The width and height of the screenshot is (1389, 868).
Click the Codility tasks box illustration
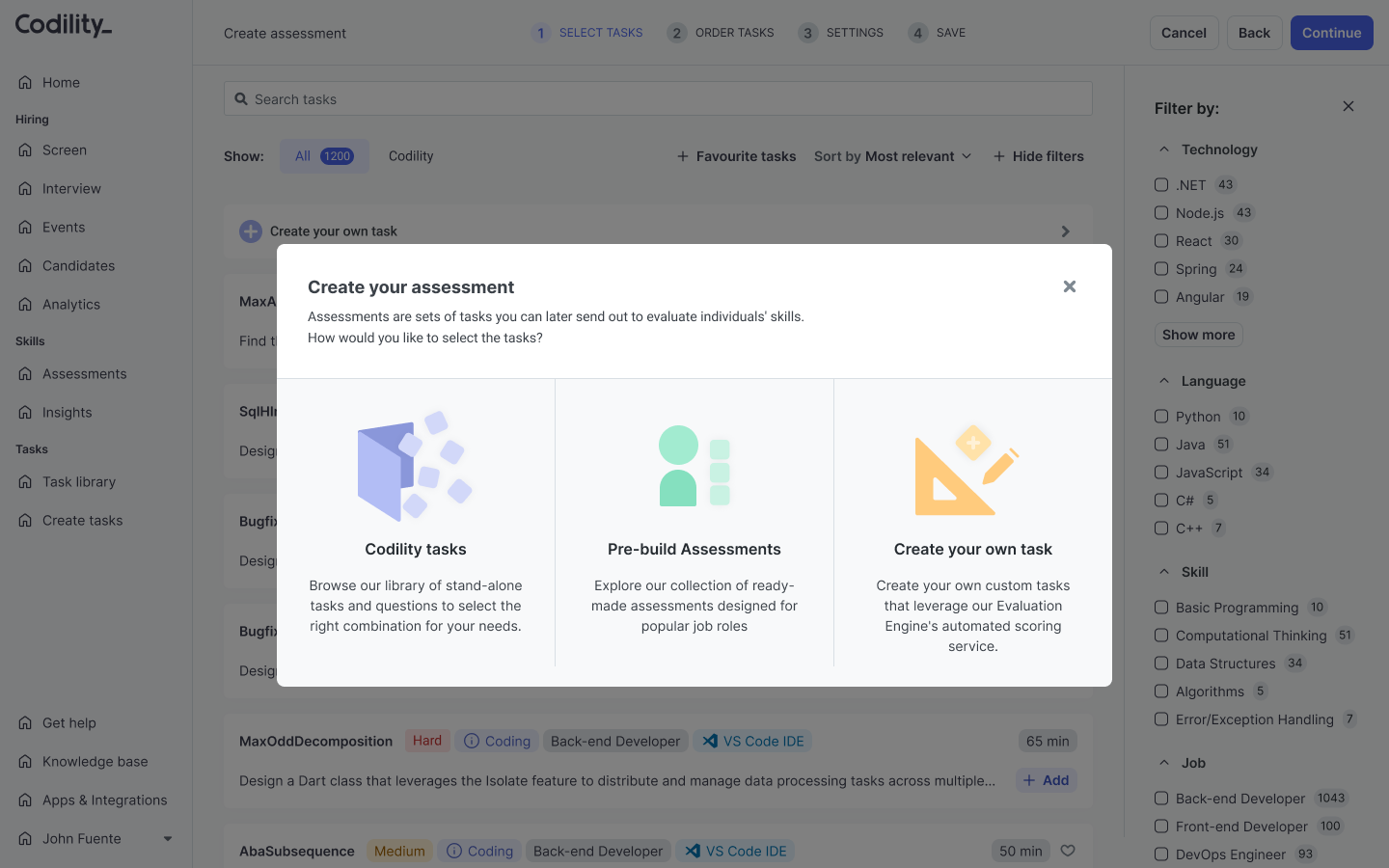click(415, 467)
